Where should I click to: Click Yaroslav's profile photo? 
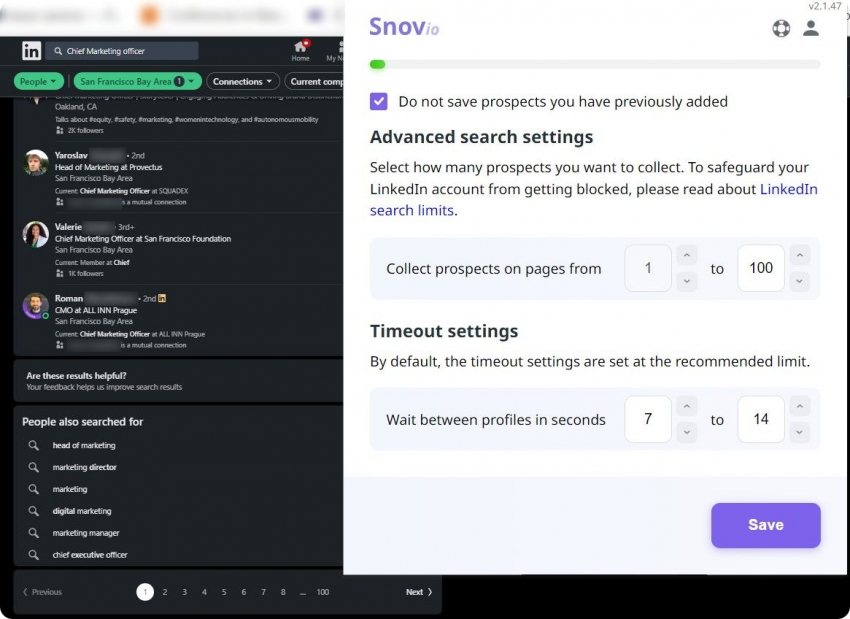(36, 163)
